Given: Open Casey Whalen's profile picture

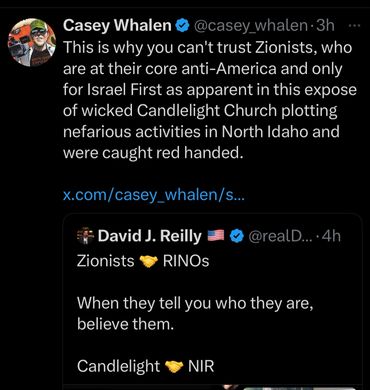Looking at the screenshot, I should [x=32, y=42].
